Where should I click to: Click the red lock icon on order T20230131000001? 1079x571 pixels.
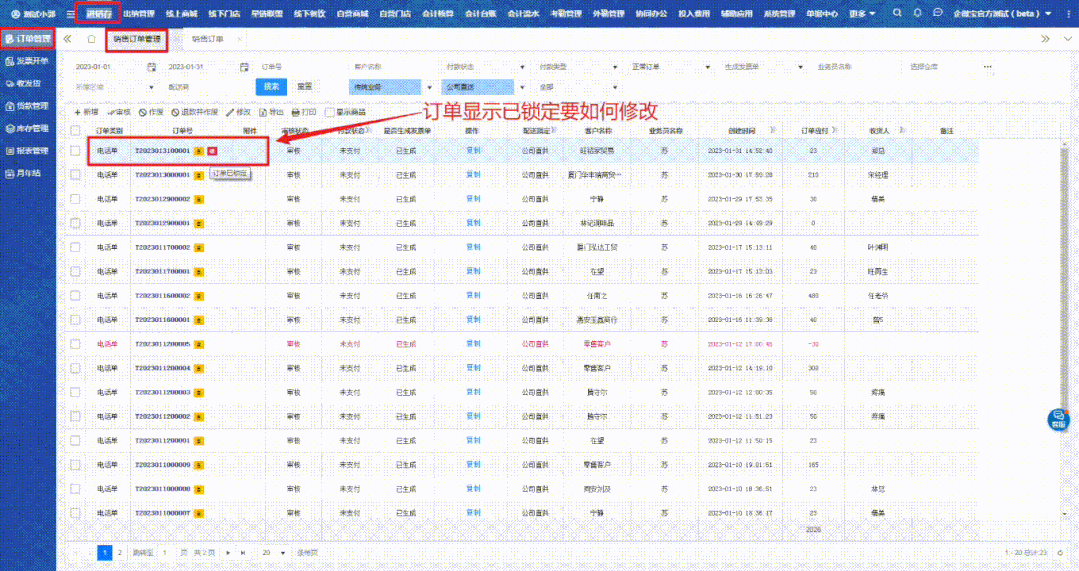[x=212, y=151]
